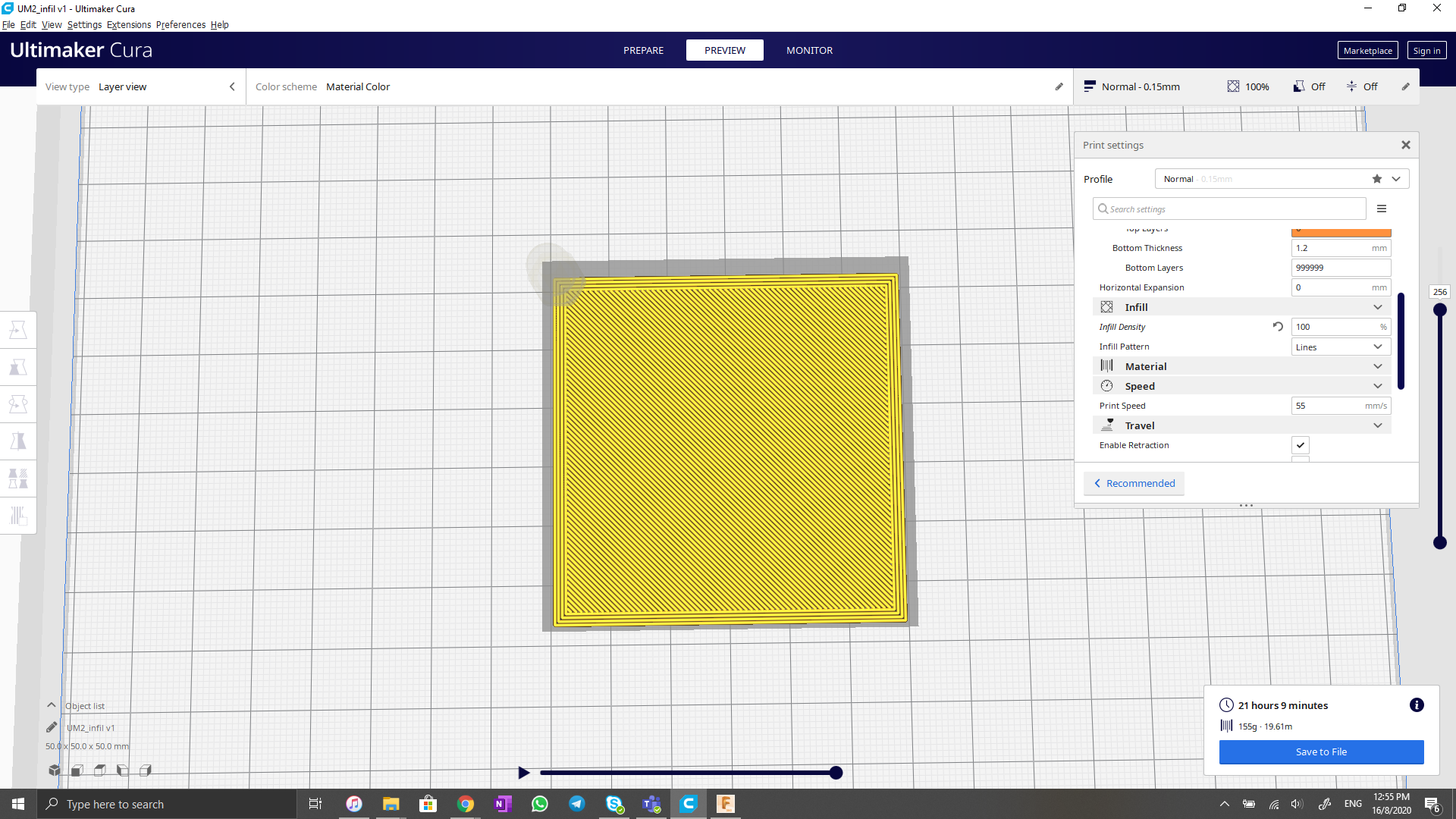
Task: Switch to top camera view
Action: [100, 770]
